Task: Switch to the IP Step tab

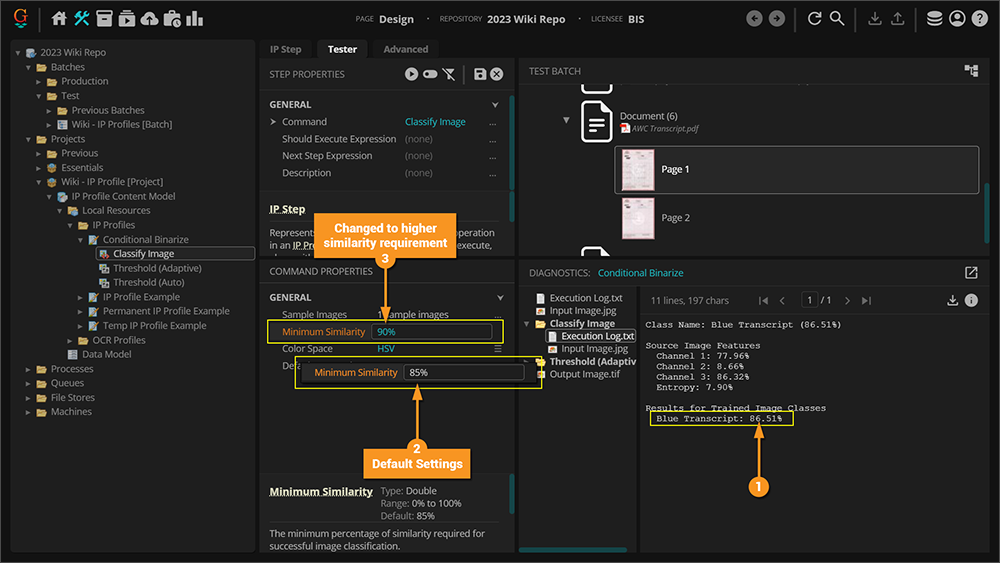Action: coord(285,49)
